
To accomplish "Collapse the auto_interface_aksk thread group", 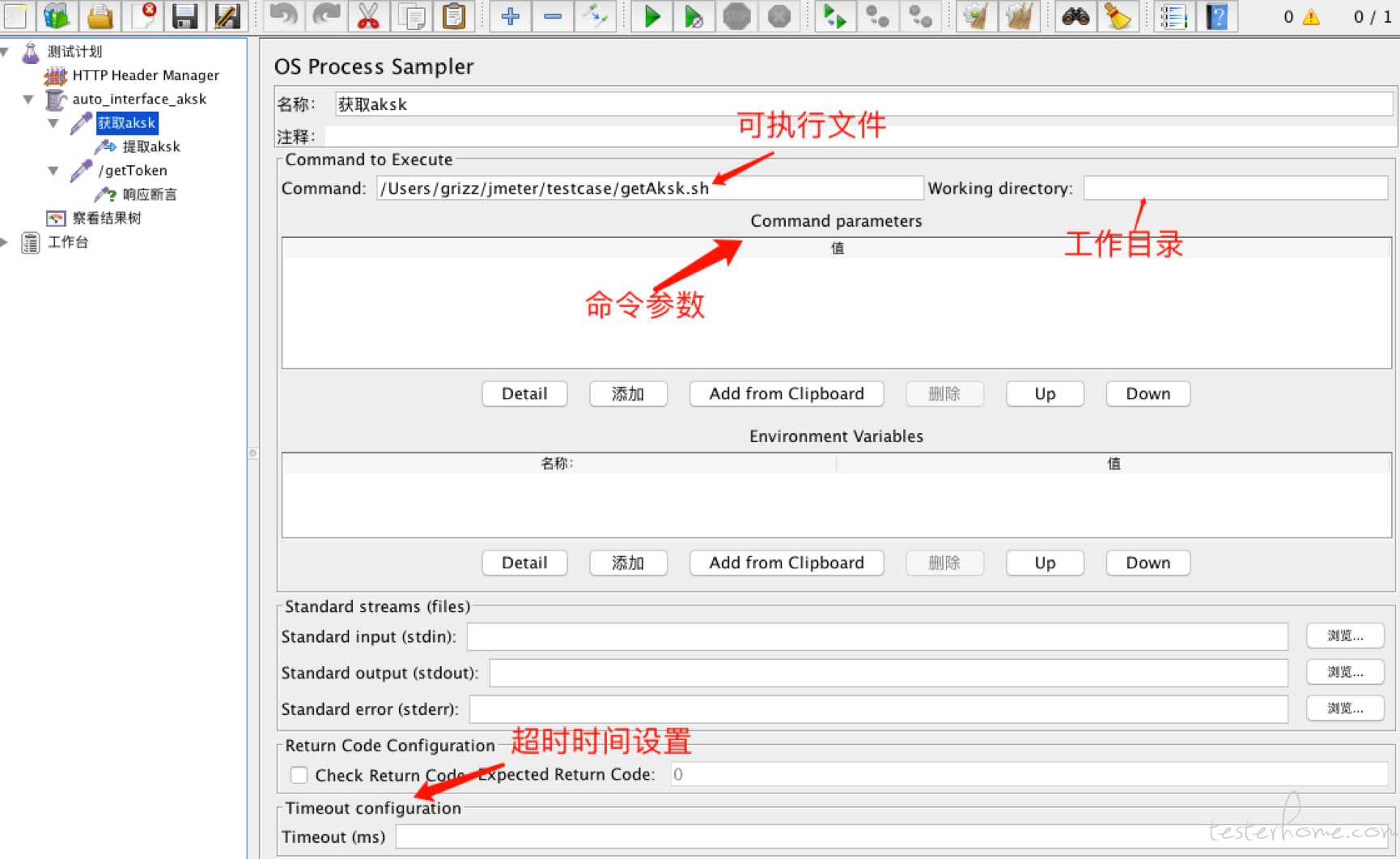I will pos(28,99).
